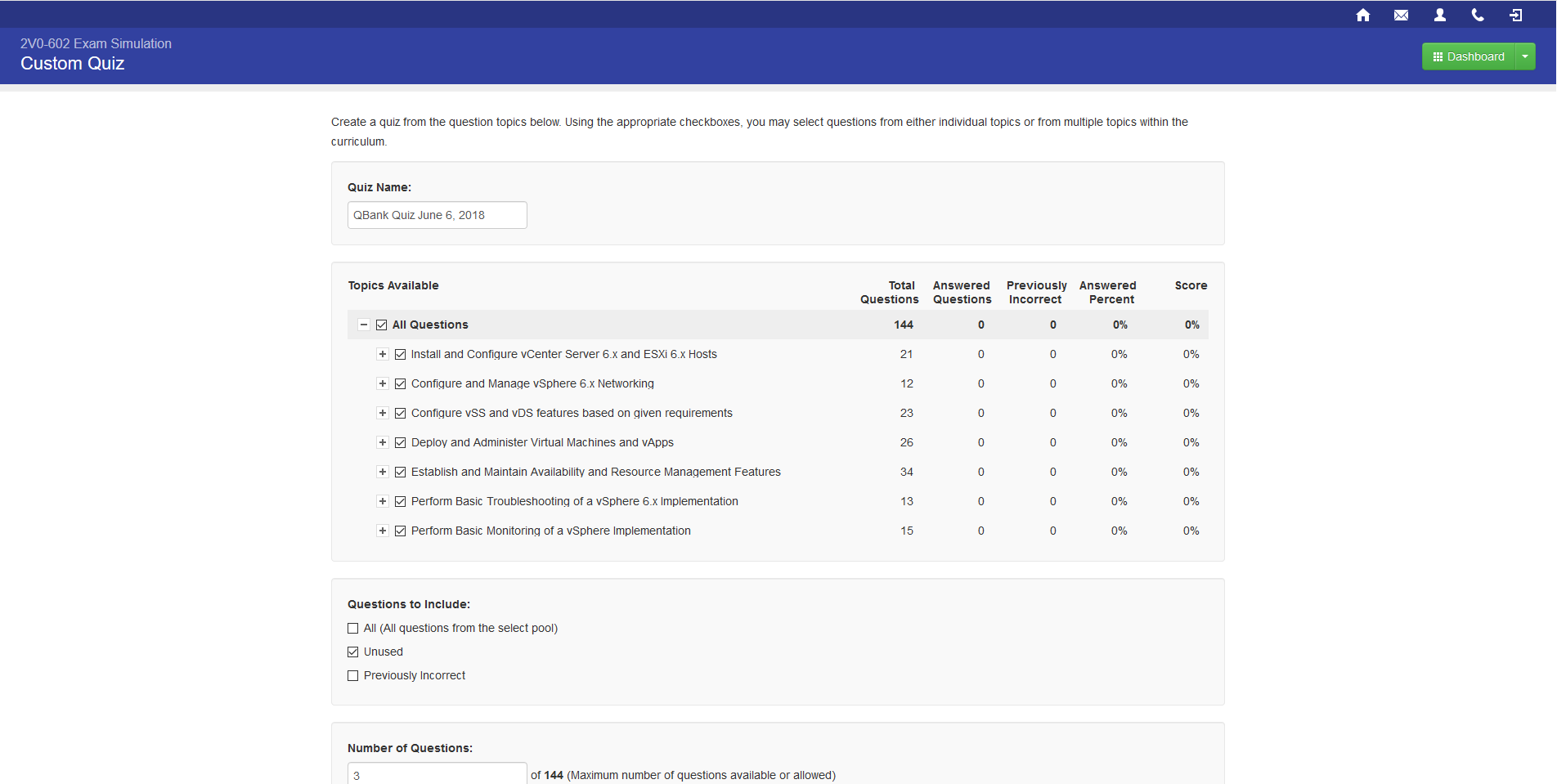
Task: Click the logout icon at top right
Action: click(x=1514, y=15)
